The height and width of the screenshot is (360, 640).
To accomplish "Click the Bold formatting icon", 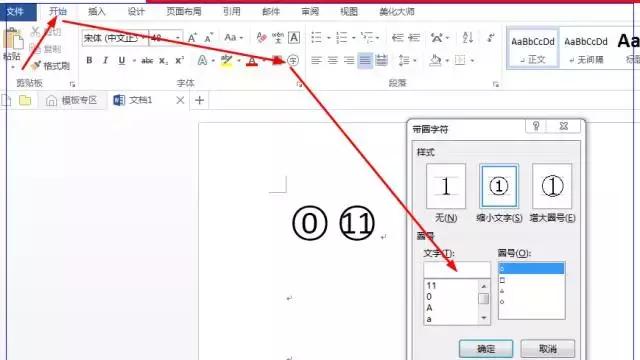I will pyautogui.click(x=89, y=60).
